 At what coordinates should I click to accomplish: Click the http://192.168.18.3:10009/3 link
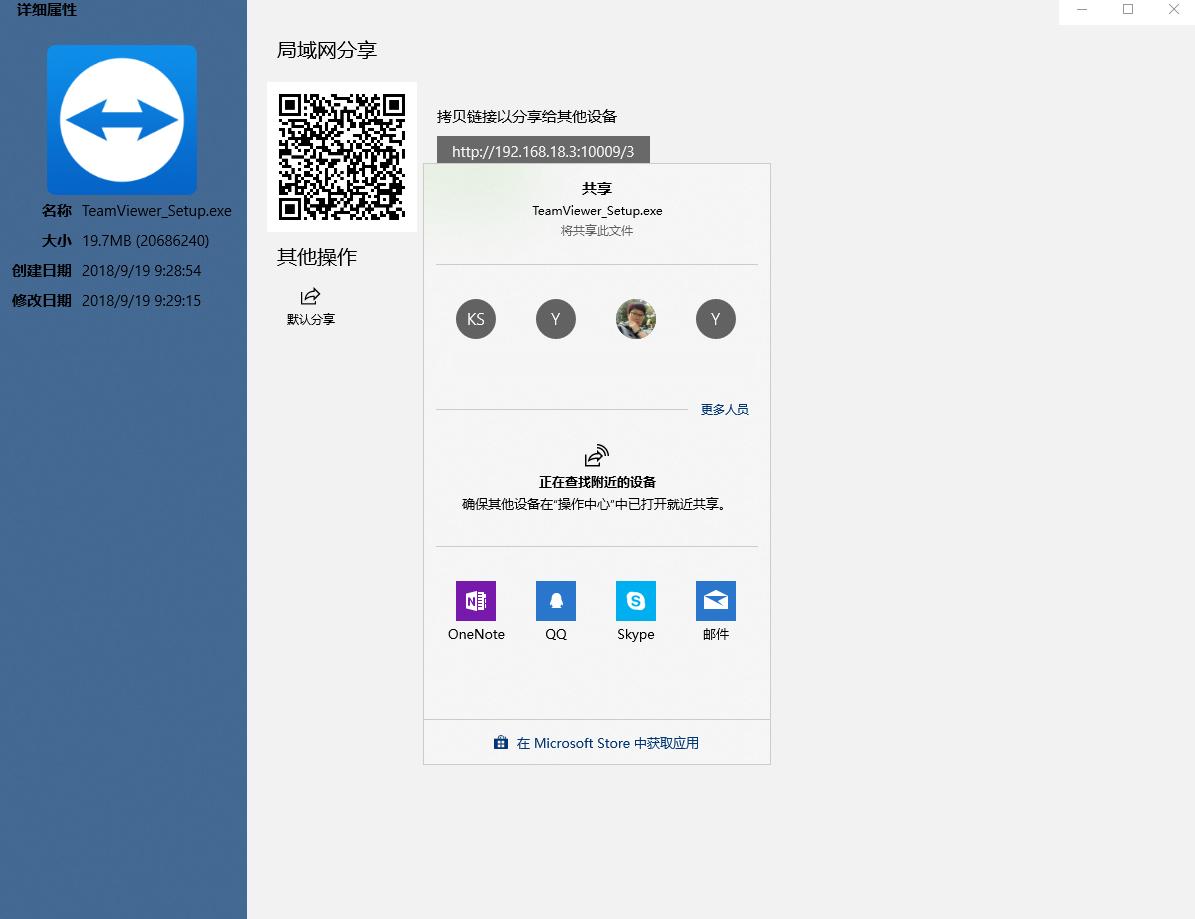(543, 152)
